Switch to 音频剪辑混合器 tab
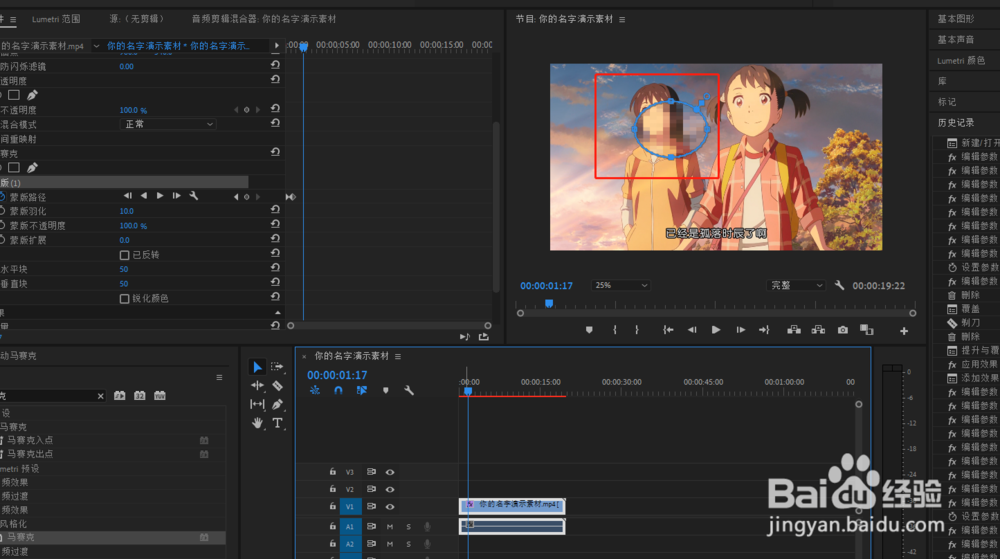Screen dimensions: 1000x559 (x=264, y=19)
